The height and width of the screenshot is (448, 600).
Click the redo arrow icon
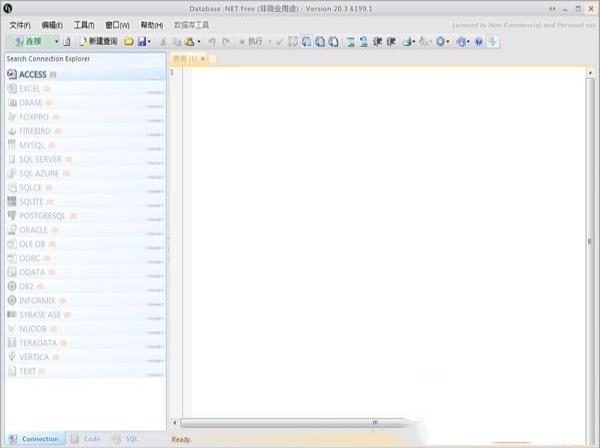226,41
